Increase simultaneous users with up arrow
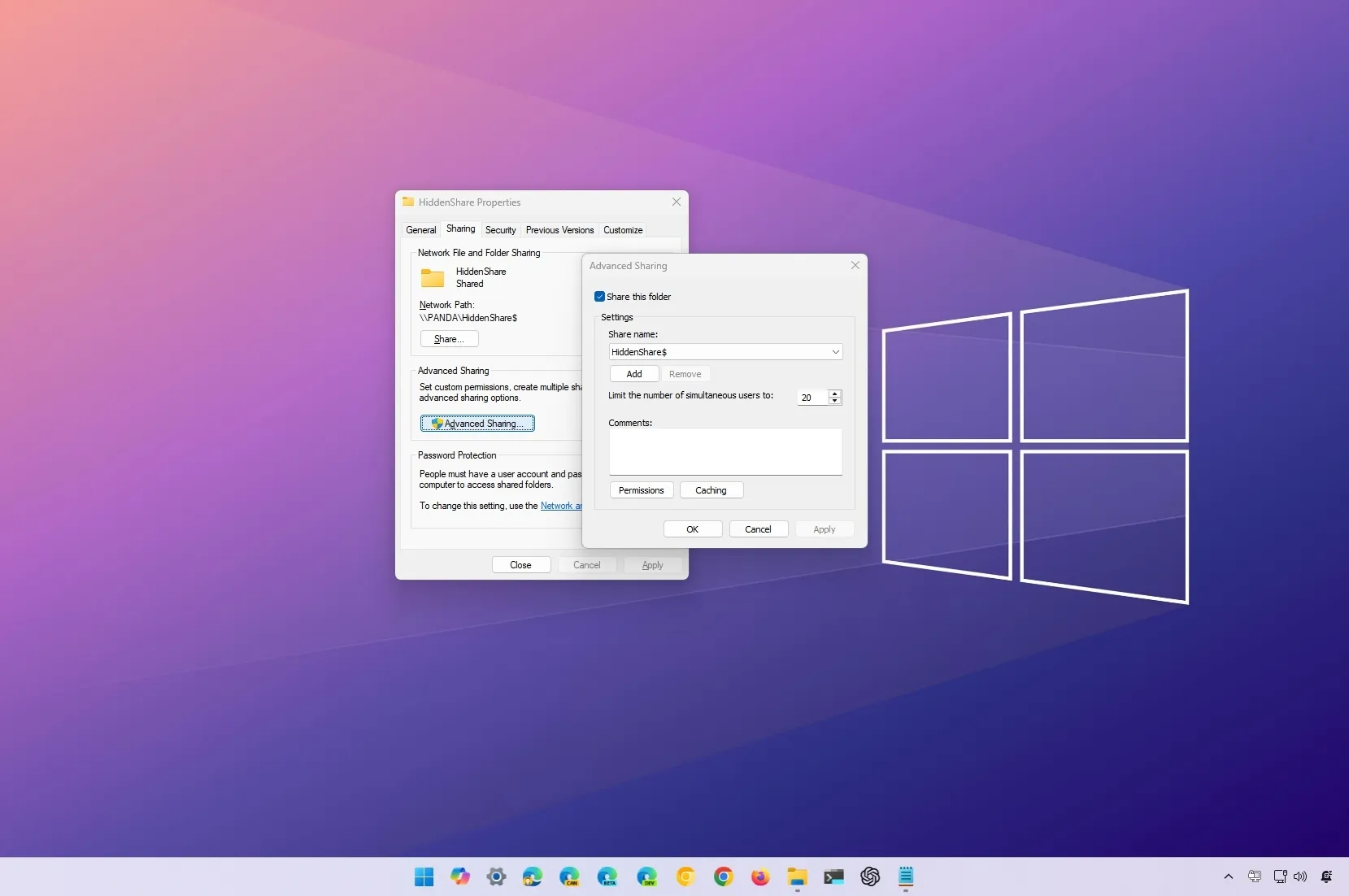This screenshot has width=1349, height=896. pyautogui.click(x=834, y=394)
